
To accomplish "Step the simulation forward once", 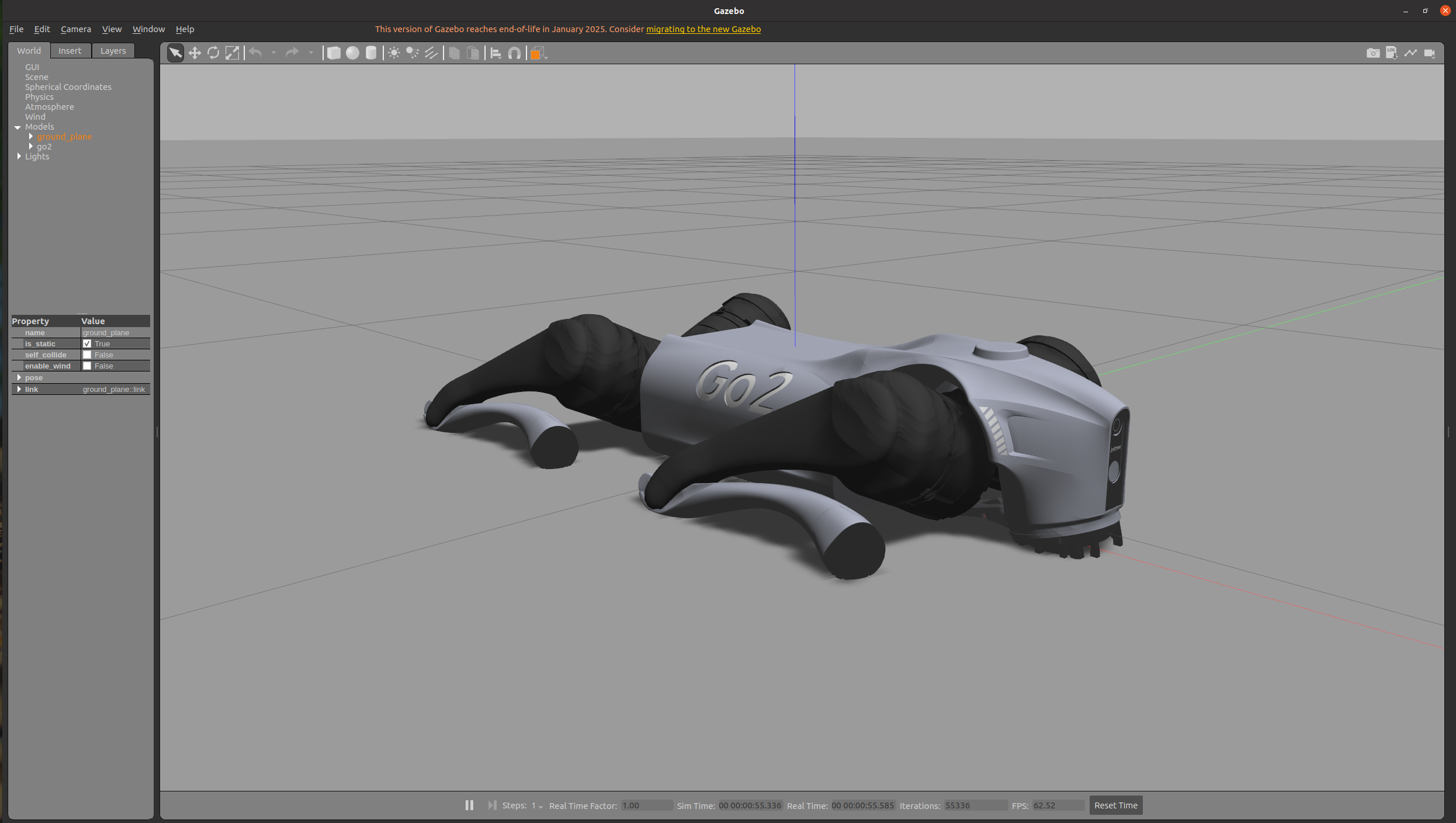I will [x=493, y=805].
